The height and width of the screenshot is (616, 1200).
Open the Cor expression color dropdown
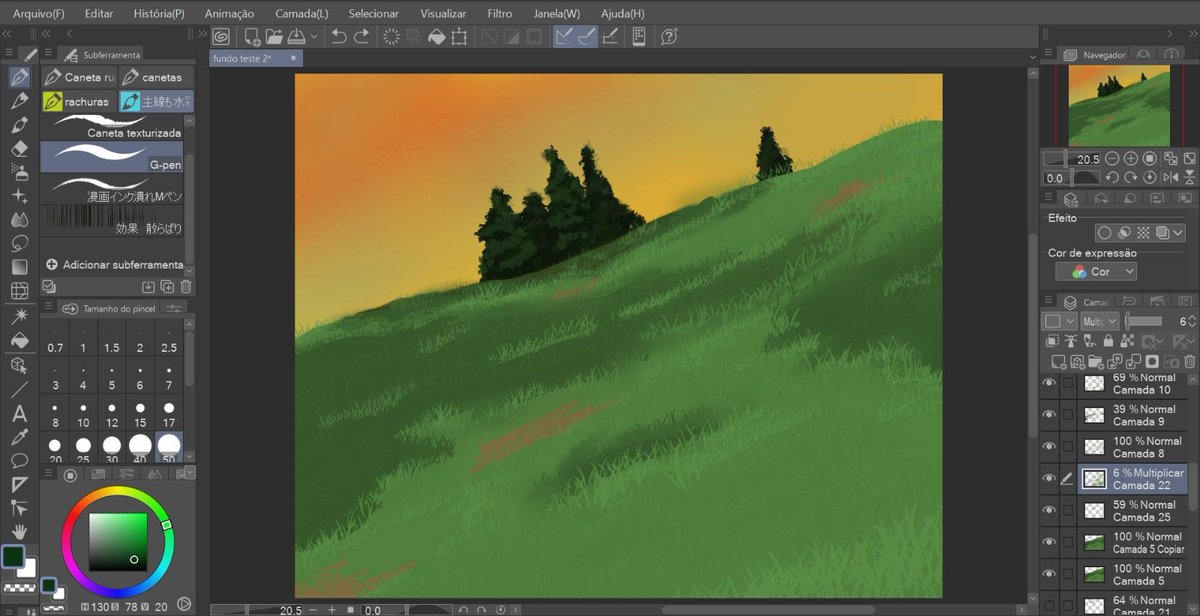point(1096,272)
